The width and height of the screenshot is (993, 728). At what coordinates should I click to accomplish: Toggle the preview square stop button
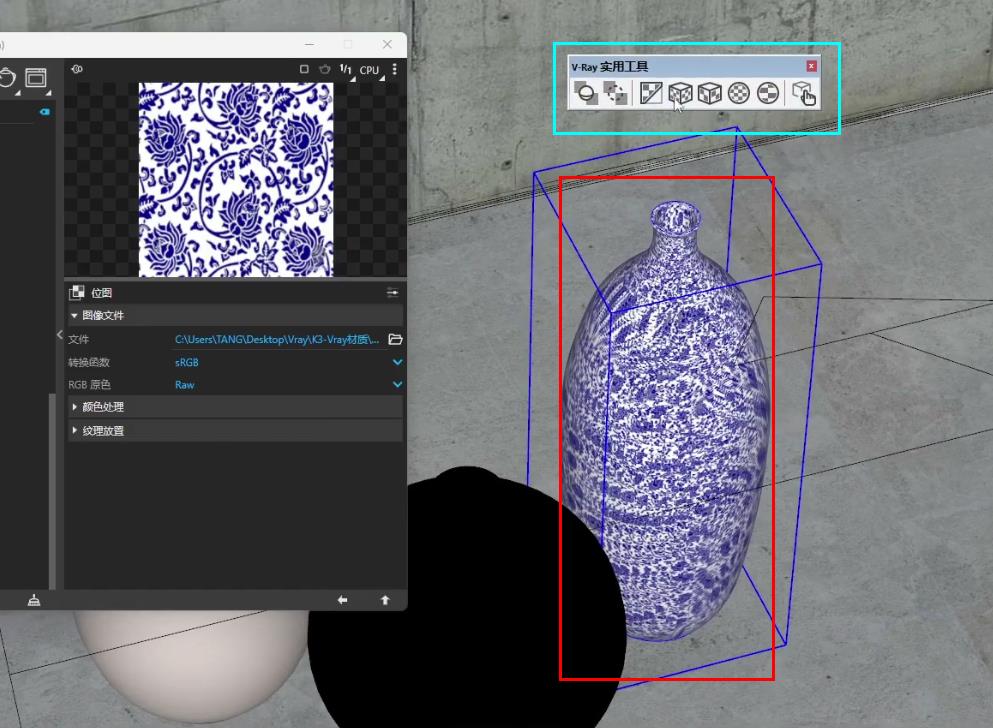pos(304,70)
